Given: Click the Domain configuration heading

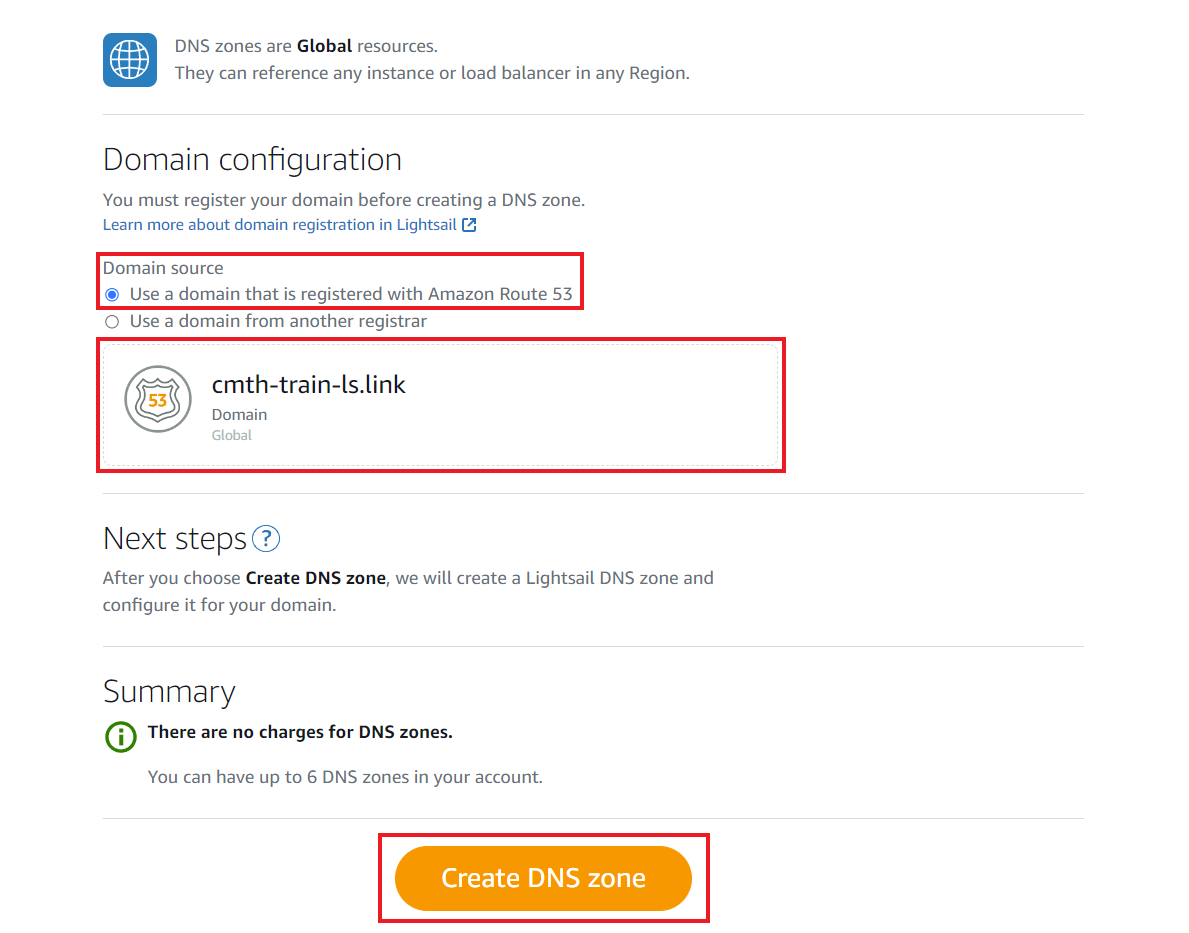Looking at the screenshot, I should pyautogui.click(x=253, y=160).
